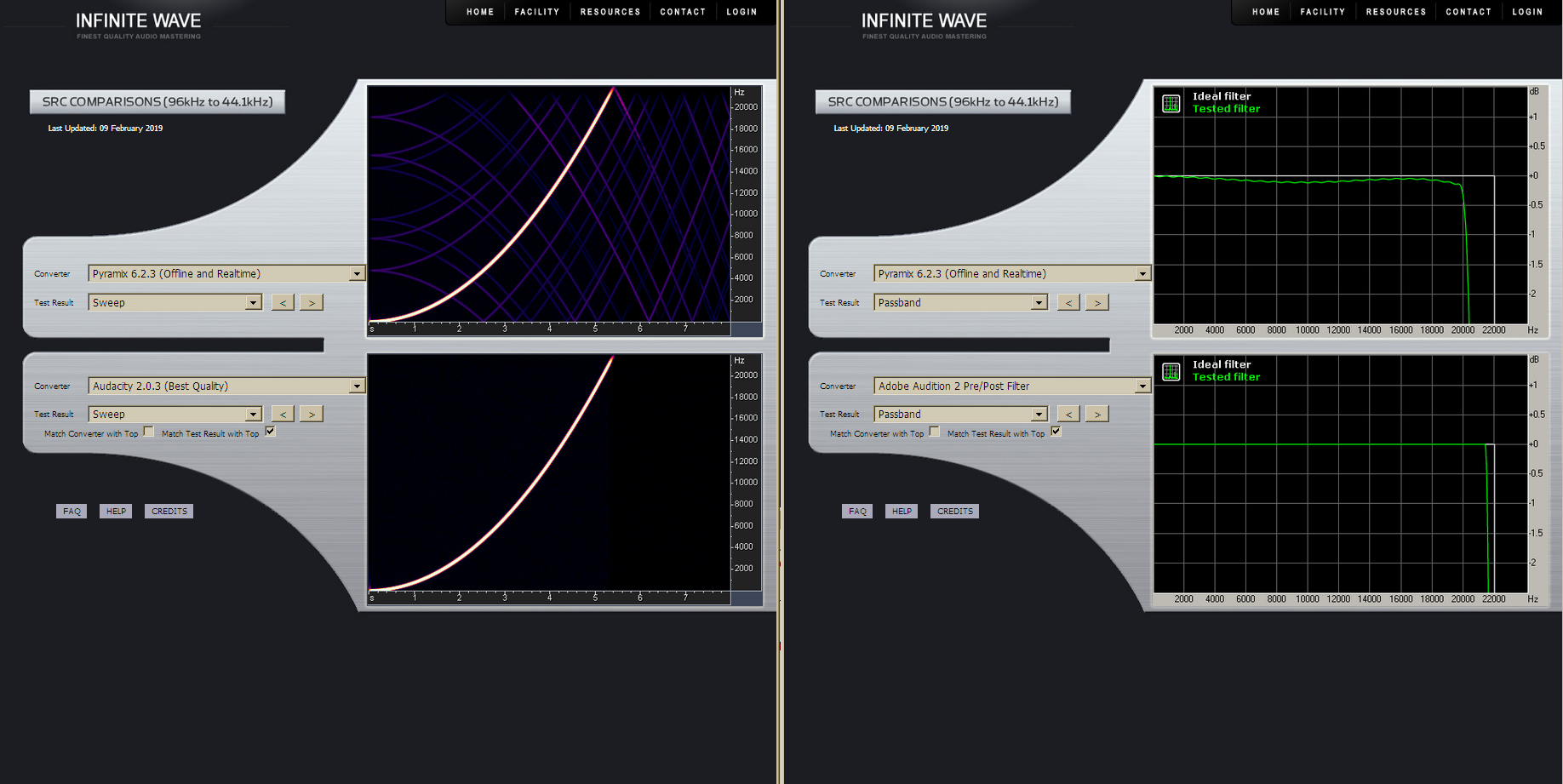The image size is (1563, 784).
Task: Open Pyramix 6.2.3 converter dropdown in left window
Action: coord(227,273)
